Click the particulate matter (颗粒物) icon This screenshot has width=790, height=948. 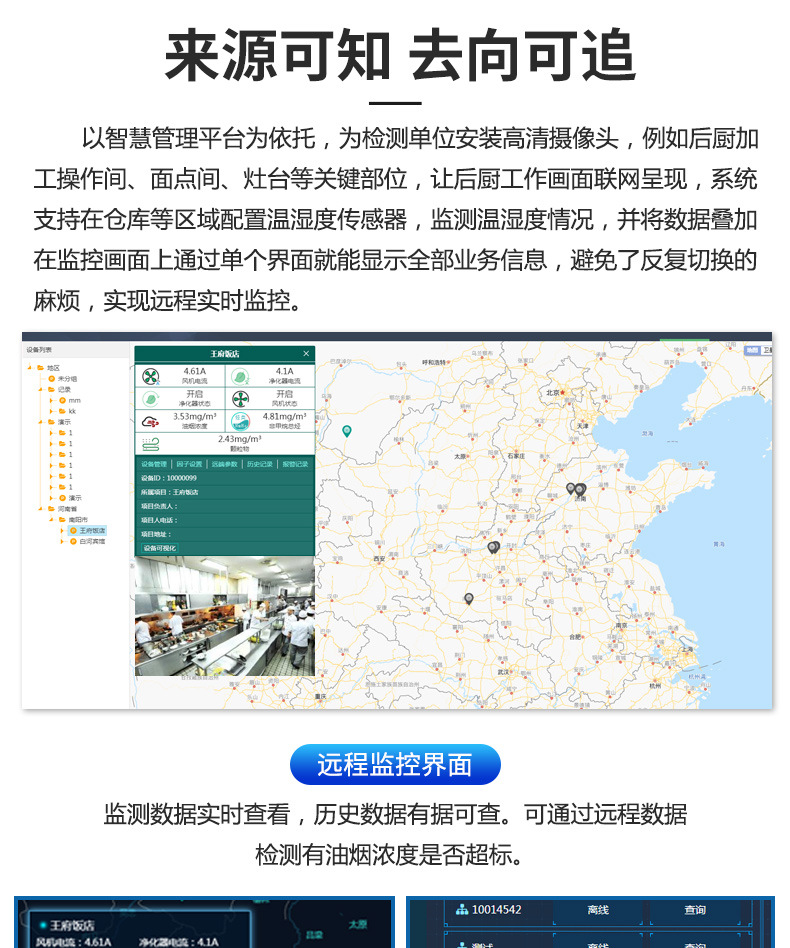tap(151, 444)
